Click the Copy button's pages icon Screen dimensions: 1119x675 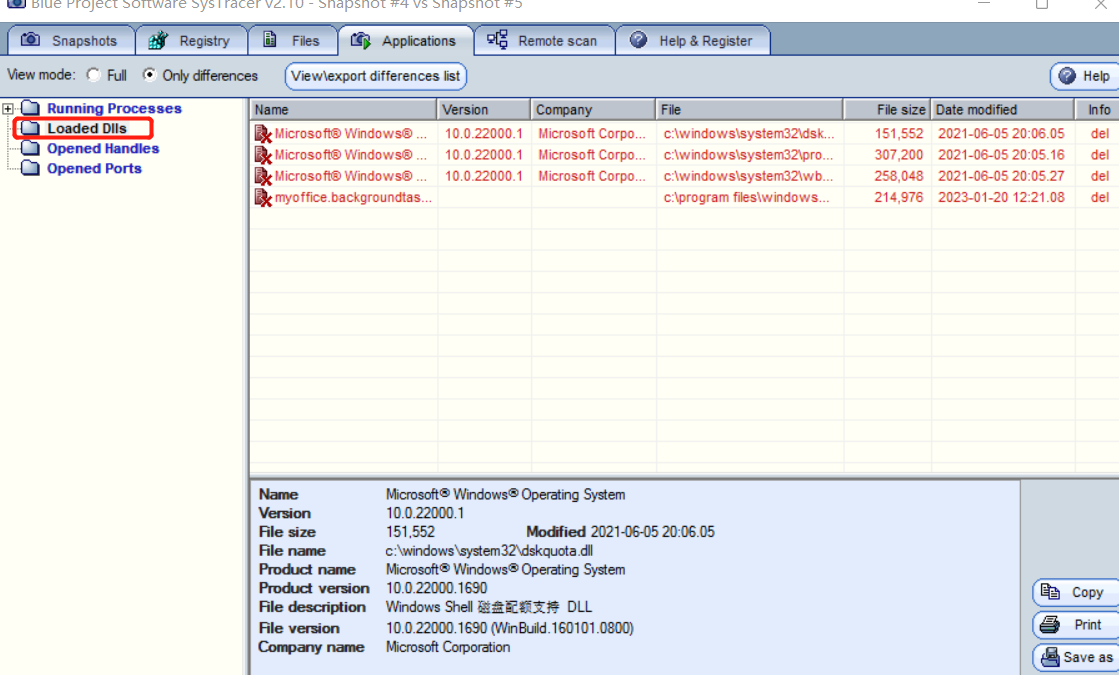[1050, 592]
